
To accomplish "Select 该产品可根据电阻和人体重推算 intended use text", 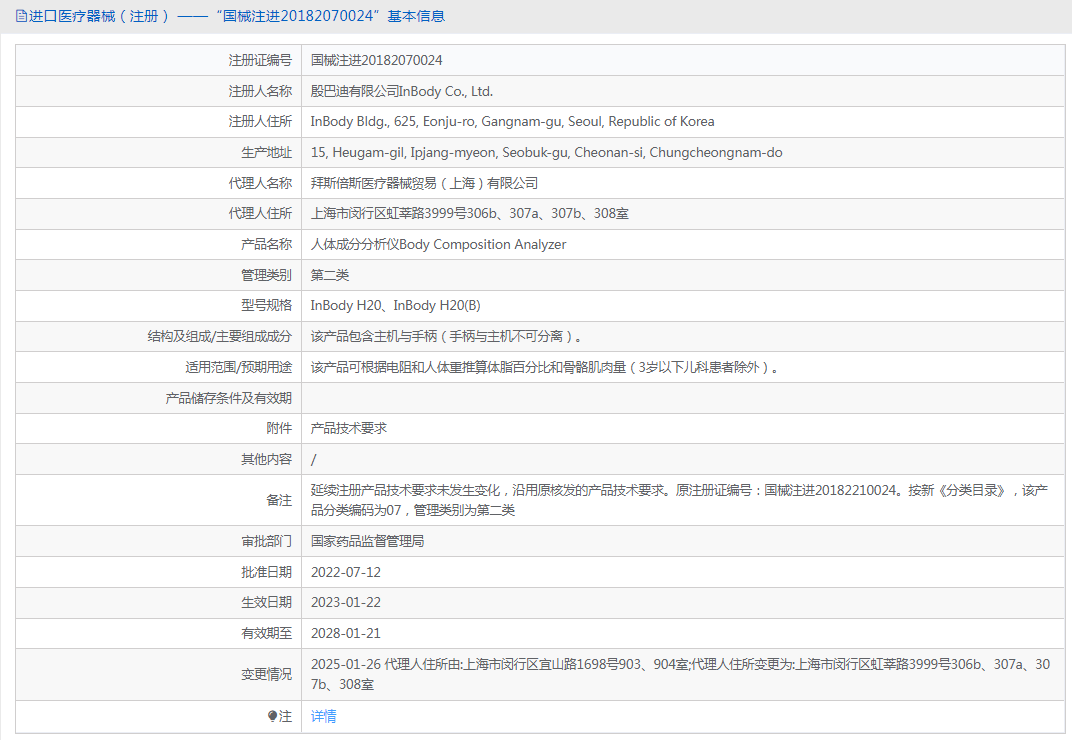I will (546, 367).
